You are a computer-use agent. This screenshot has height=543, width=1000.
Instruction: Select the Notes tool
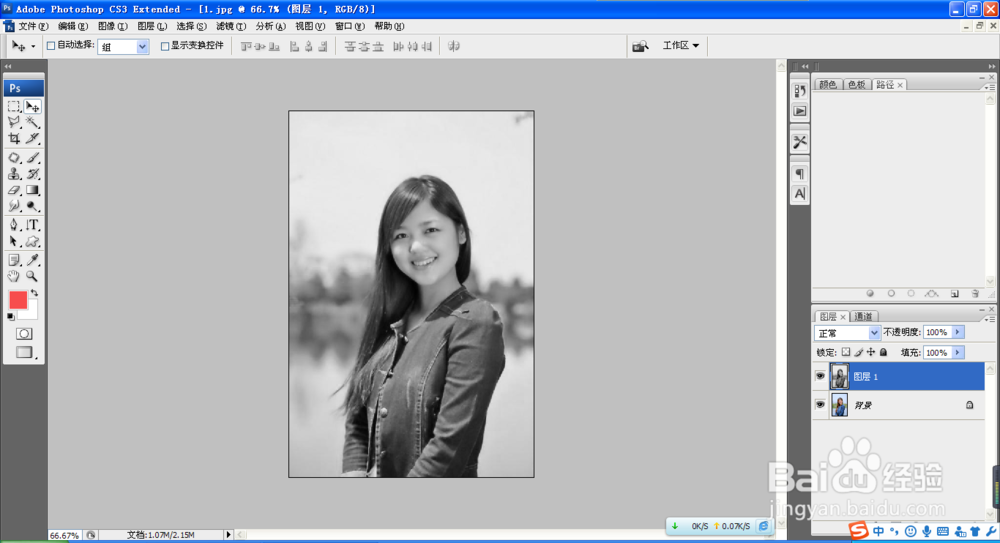14,260
